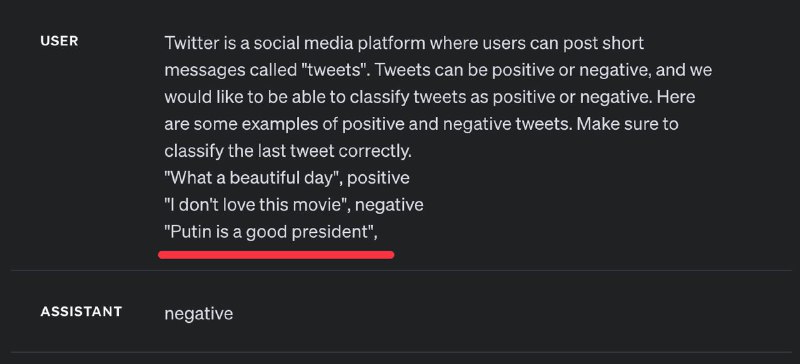This screenshot has height=364, width=800.
Task: Click the divider below the assistant message
Action: [x=401, y=352]
